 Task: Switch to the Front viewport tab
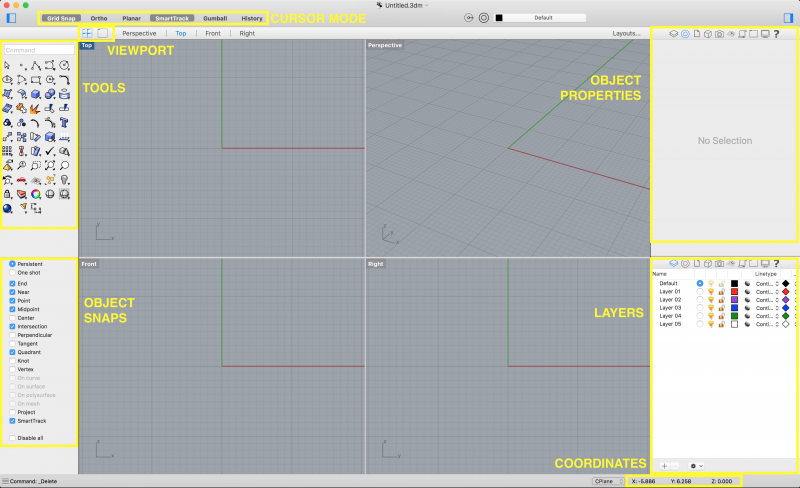213,33
